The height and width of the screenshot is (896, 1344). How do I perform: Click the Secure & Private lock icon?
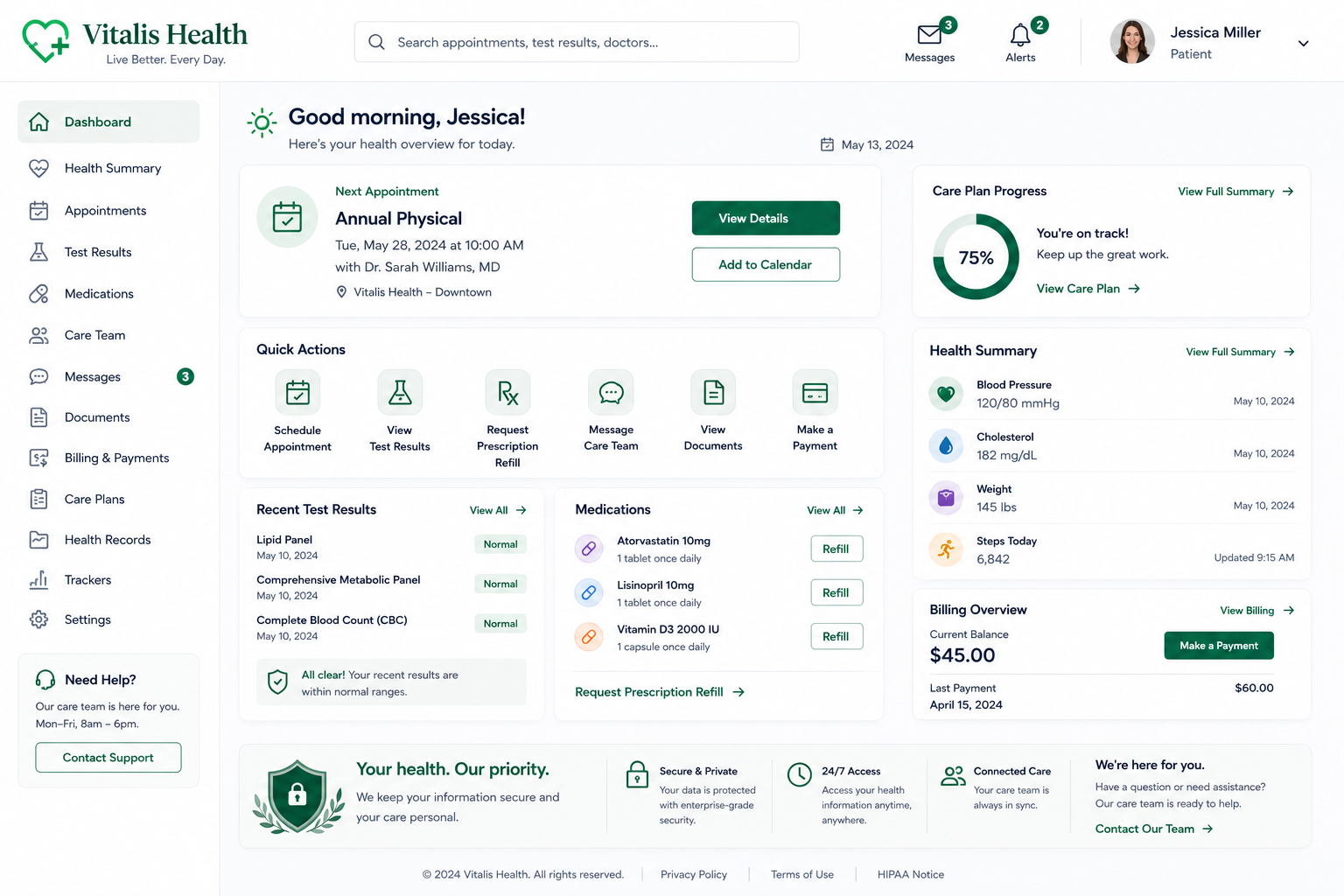[637, 775]
